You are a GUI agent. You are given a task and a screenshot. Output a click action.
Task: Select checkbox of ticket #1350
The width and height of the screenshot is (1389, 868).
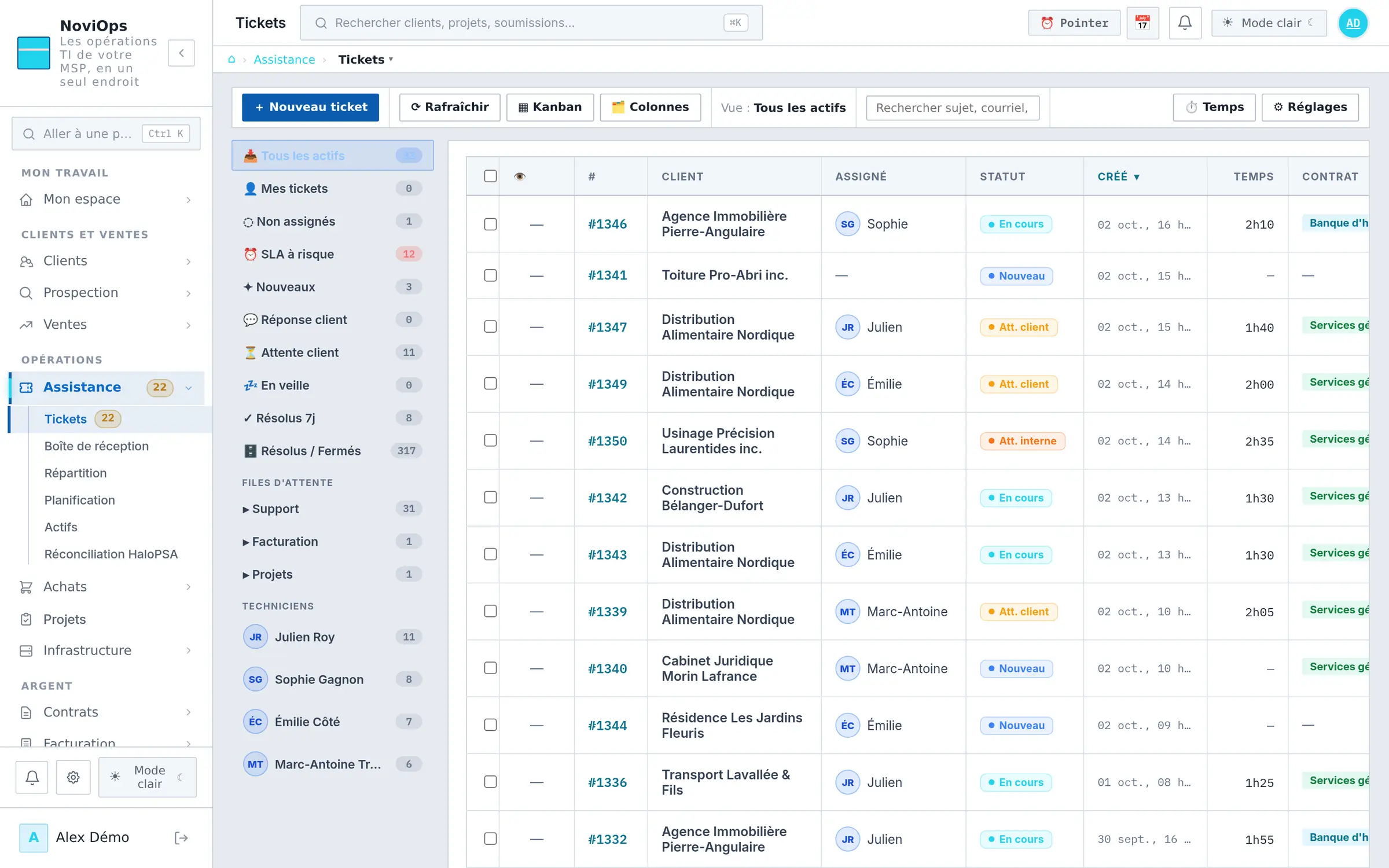coord(490,440)
